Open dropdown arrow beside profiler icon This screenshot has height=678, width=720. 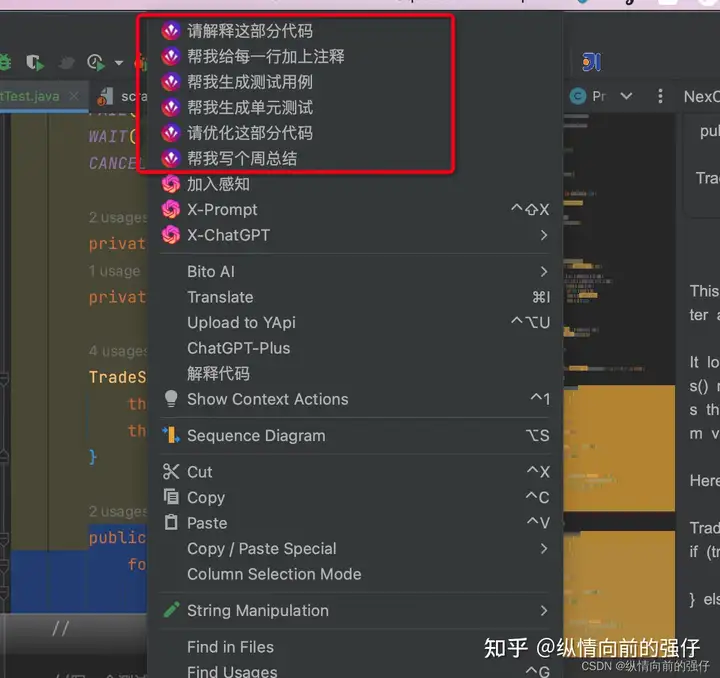click(119, 63)
